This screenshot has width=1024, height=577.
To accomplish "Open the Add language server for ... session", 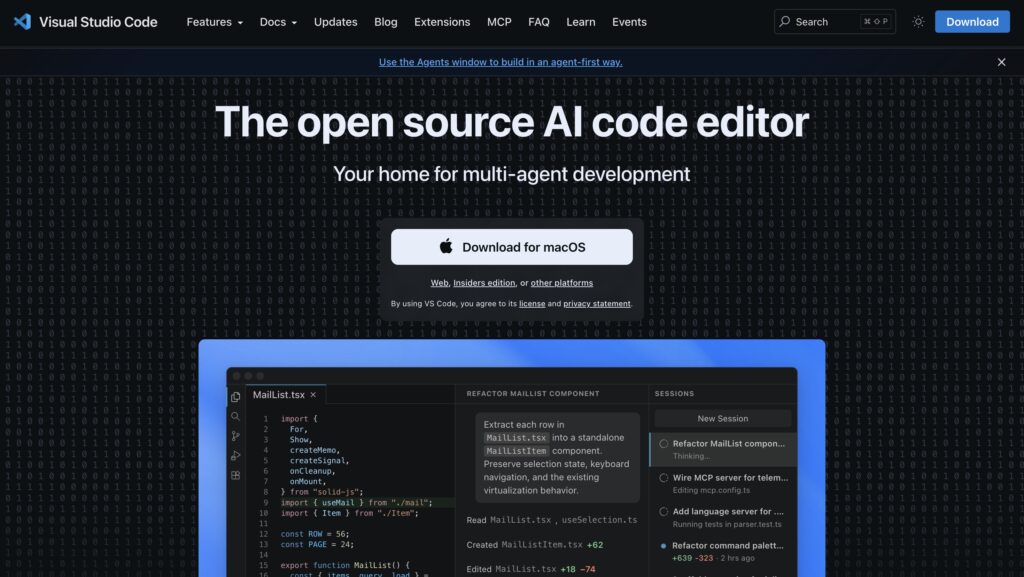I will 724,518.
